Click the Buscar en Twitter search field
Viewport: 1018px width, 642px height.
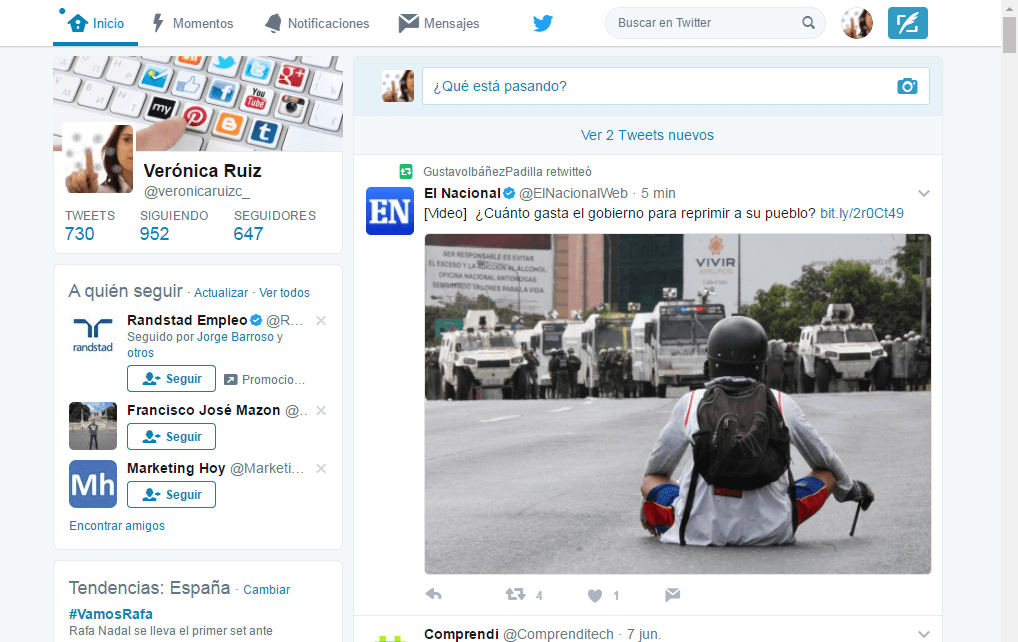click(715, 23)
